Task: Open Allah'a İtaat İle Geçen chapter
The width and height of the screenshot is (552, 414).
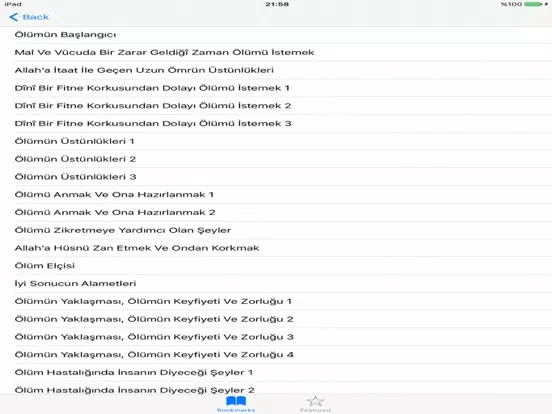Action: [x=276, y=70]
